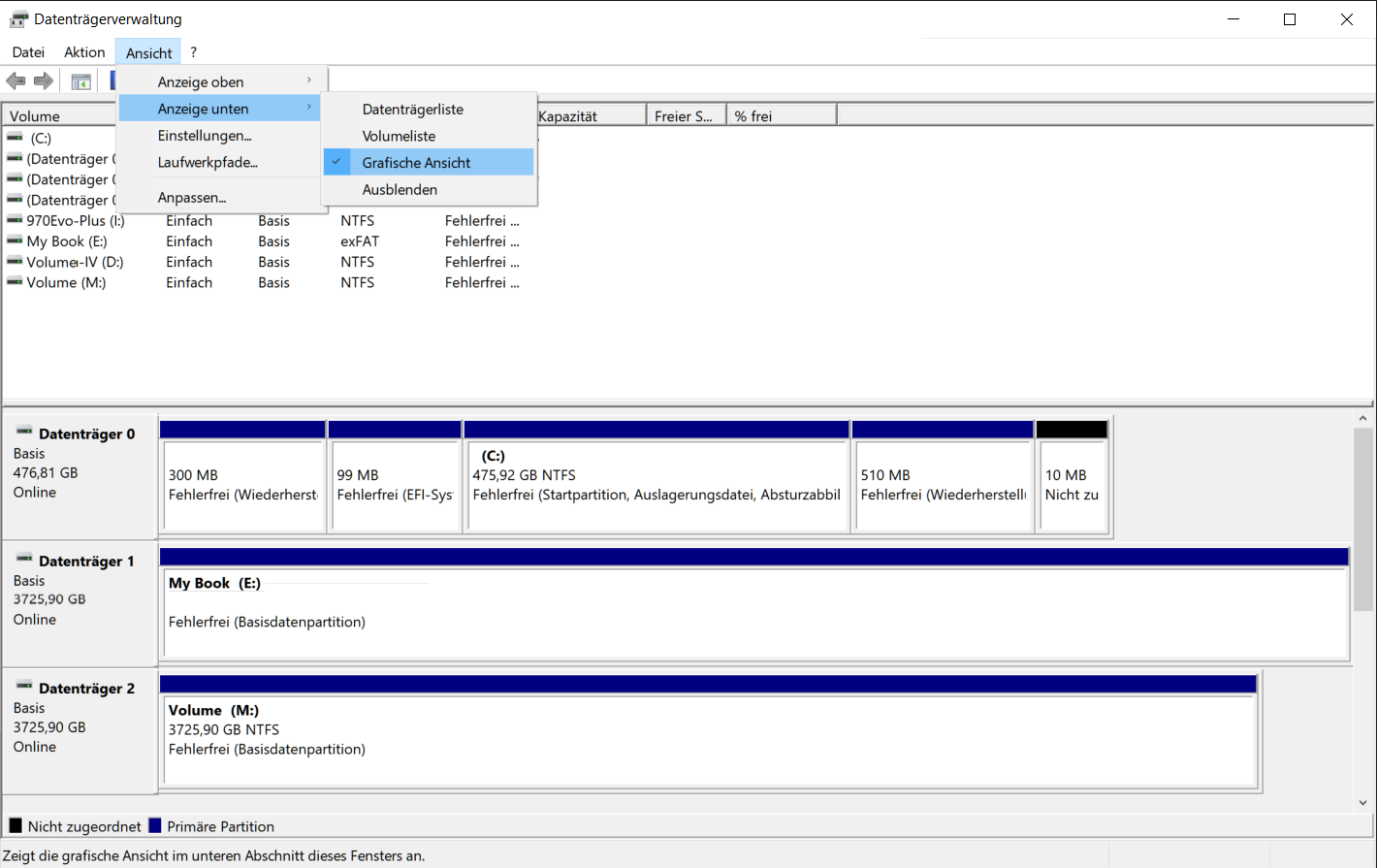Click Basis cell in the Volume (M:) row
Viewport: 1377px width, 868px height.
[x=273, y=282]
